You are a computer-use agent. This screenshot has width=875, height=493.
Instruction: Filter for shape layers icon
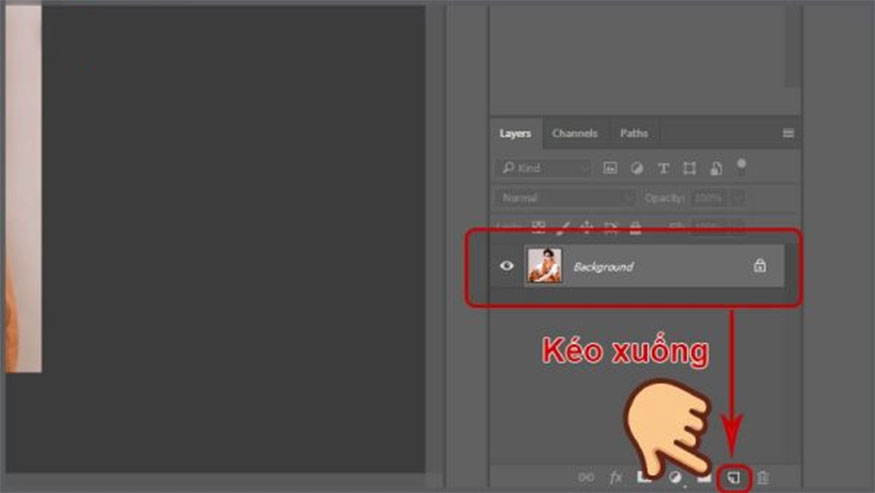tap(690, 169)
